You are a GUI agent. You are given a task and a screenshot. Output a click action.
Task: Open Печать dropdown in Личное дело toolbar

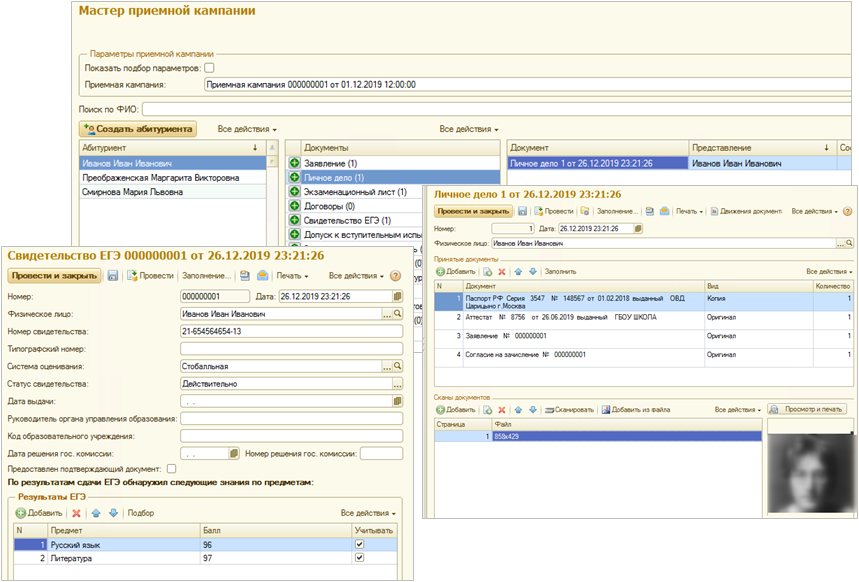point(689,211)
